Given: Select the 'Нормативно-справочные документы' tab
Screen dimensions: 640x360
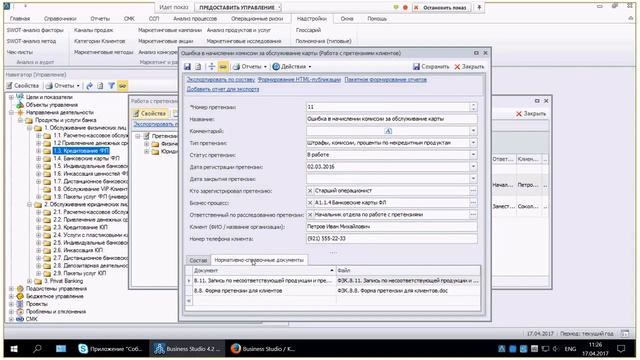Looking at the screenshot, I should click(259, 260).
